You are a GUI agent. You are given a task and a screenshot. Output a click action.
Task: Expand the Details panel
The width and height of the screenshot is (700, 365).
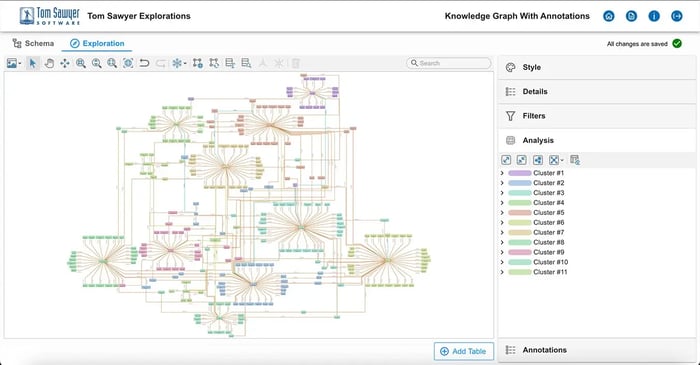coord(597,91)
